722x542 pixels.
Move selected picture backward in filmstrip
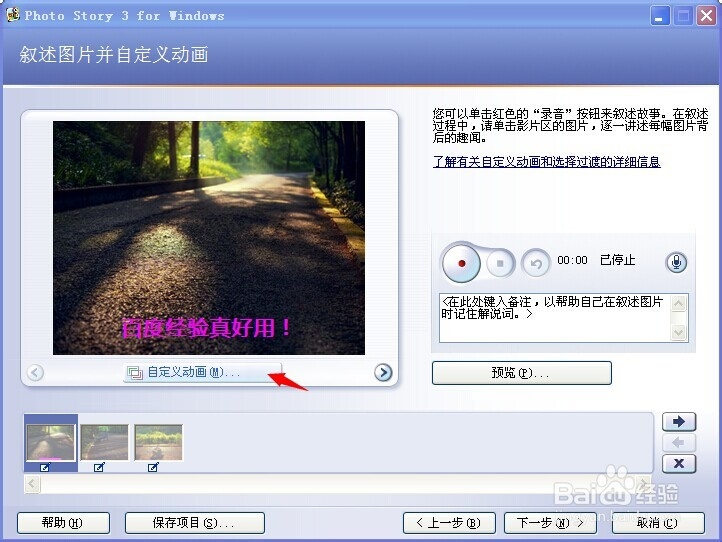click(x=679, y=443)
